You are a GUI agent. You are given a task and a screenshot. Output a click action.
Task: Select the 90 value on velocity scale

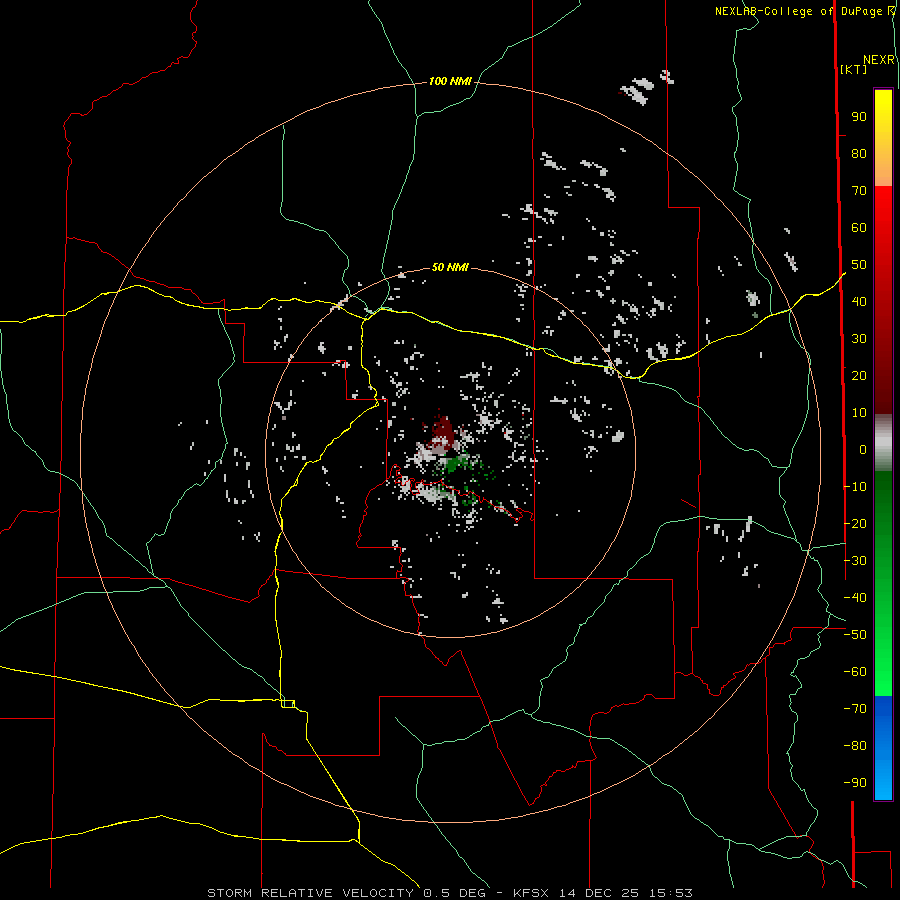(859, 117)
